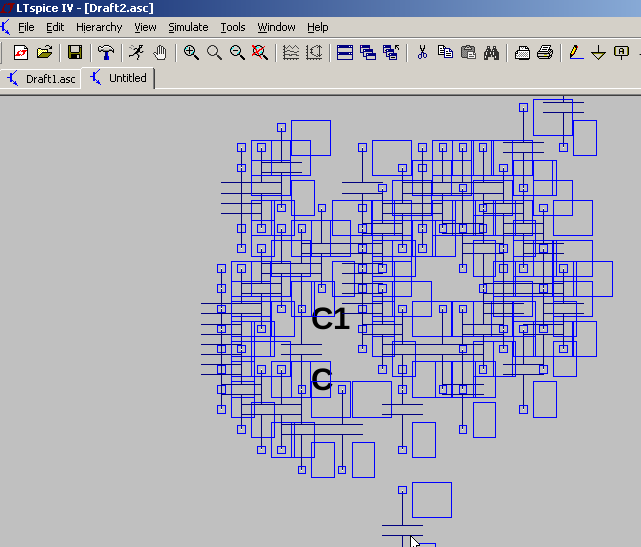Halt simulation using the hand icon

[160, 53]
